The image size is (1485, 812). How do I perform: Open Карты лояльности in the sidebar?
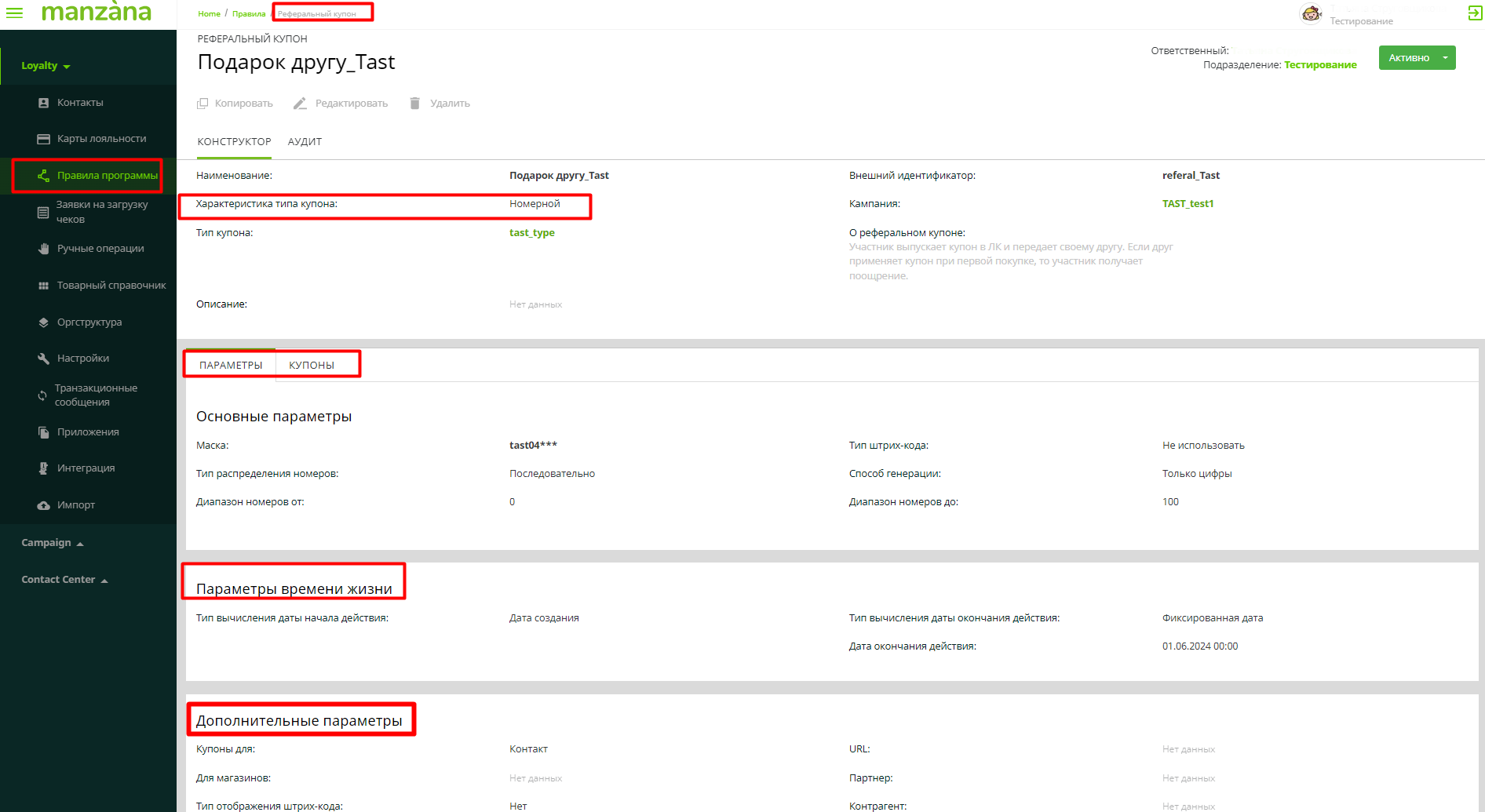(101, 139)
